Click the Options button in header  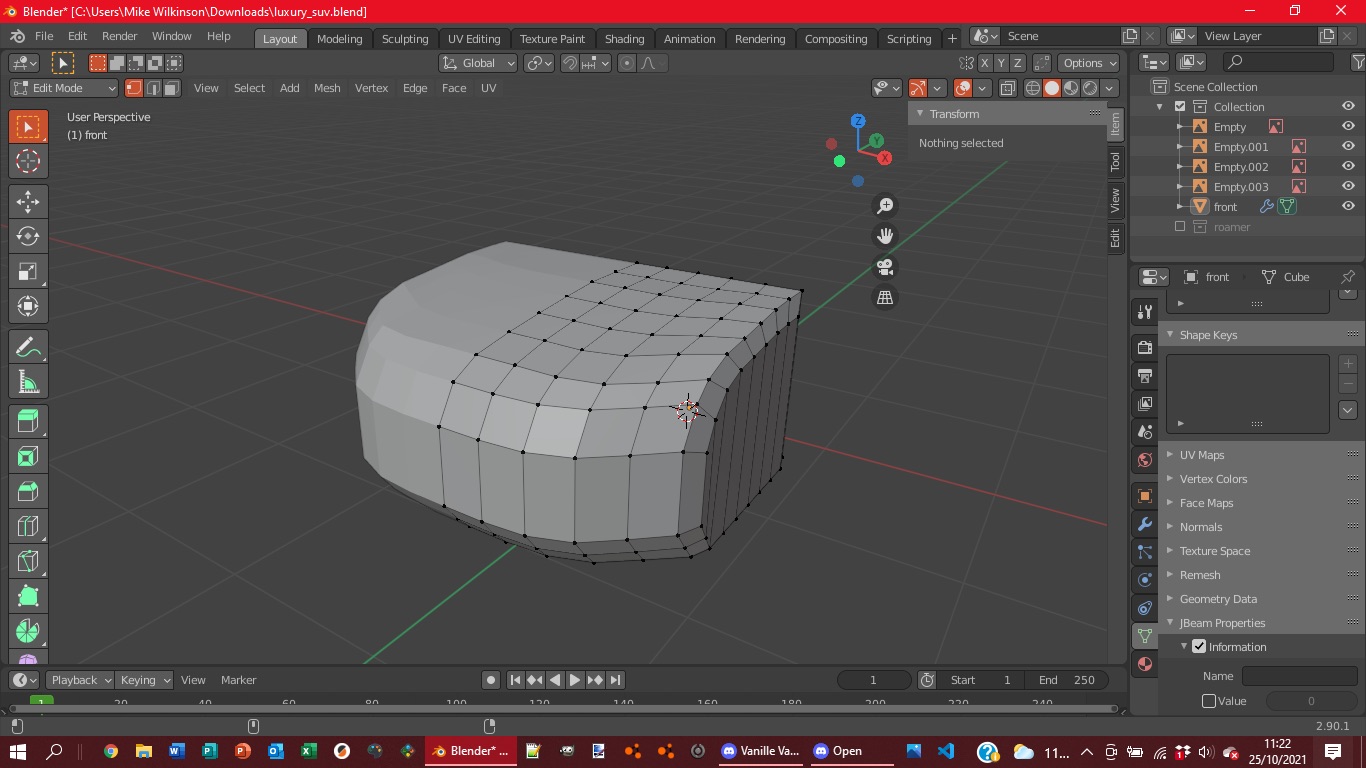point(1088,63)
